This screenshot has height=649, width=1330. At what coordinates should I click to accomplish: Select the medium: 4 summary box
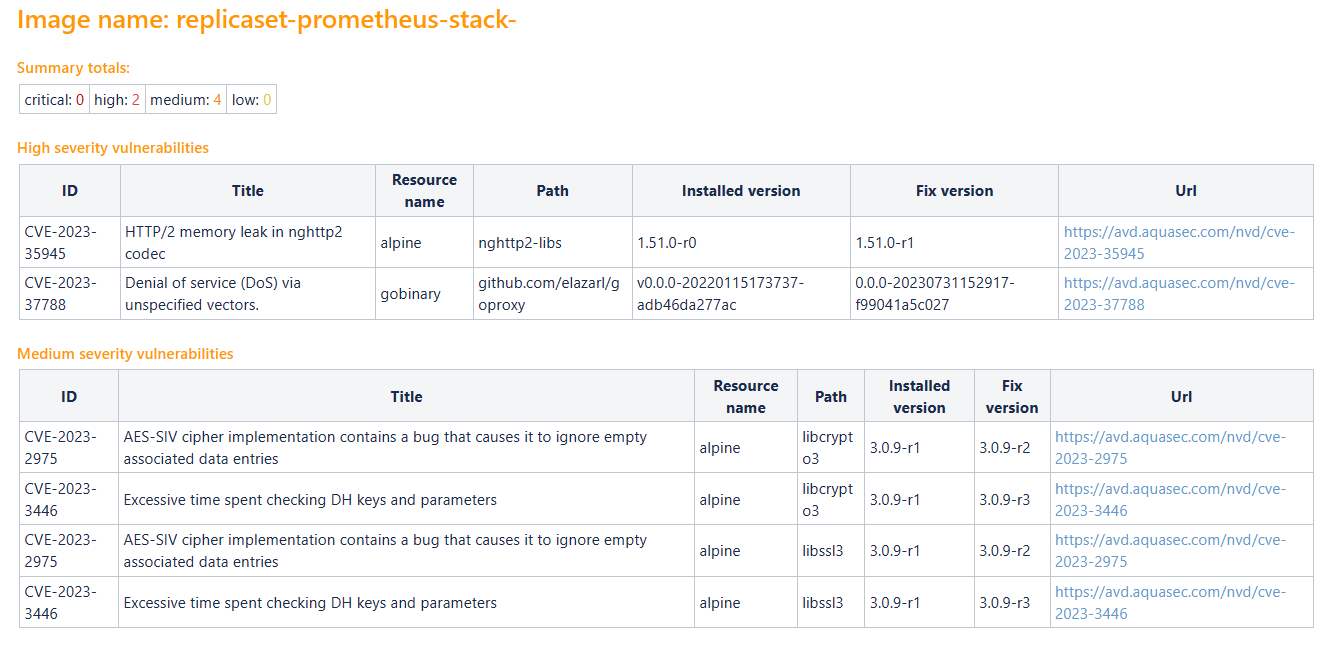[186, 99]
